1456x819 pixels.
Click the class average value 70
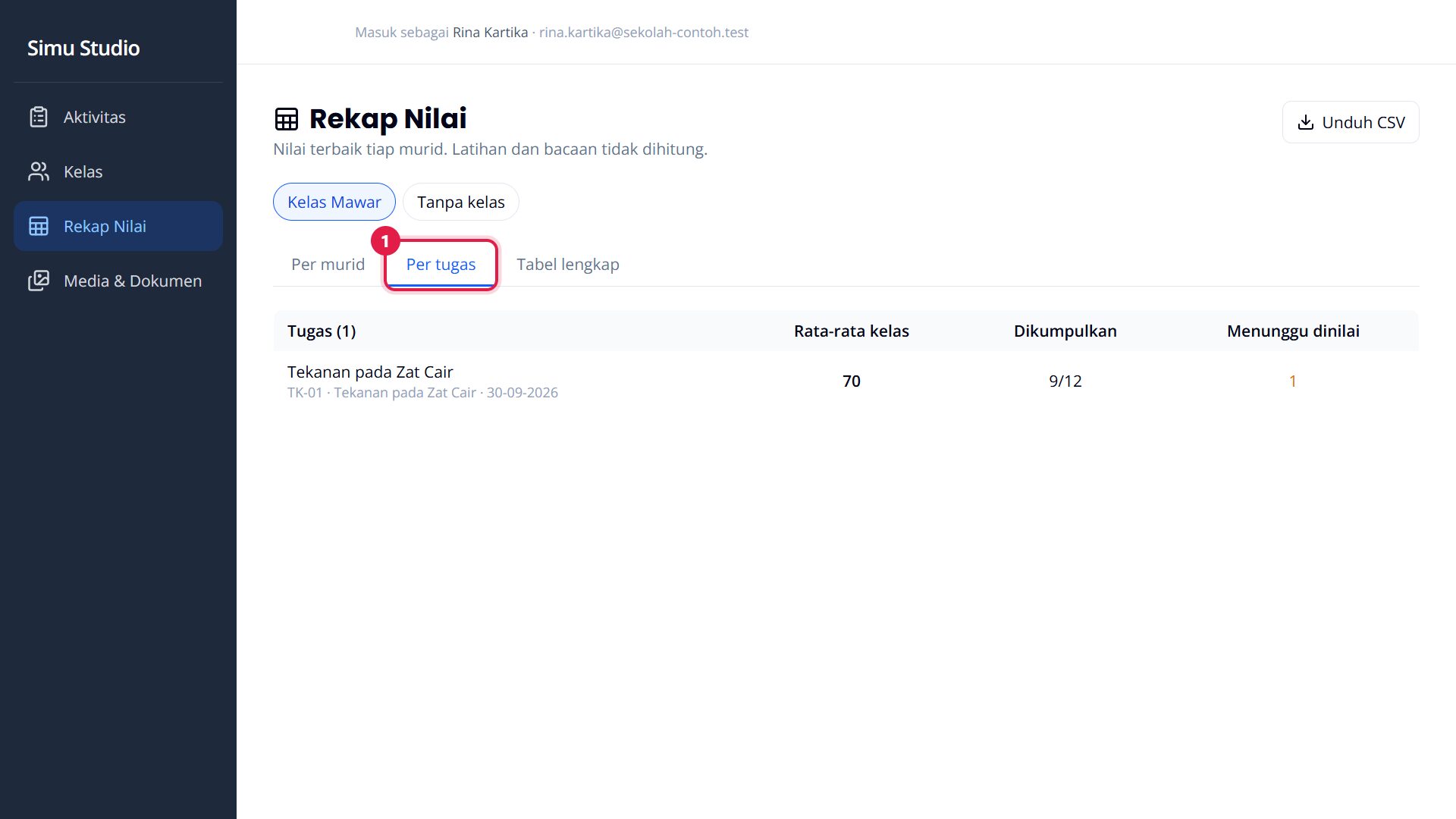tap(852, 381)
